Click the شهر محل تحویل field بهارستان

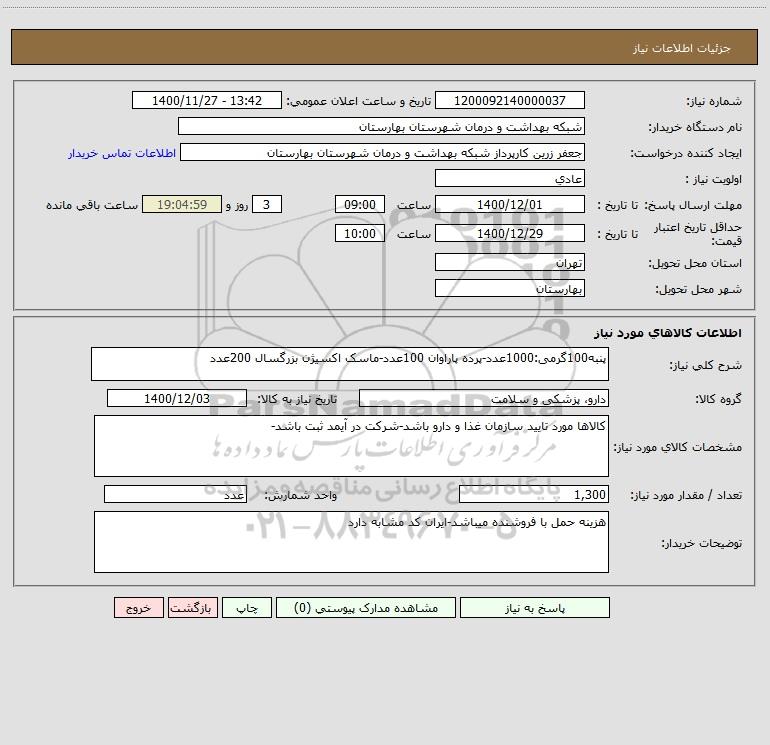tap(510, 289)
